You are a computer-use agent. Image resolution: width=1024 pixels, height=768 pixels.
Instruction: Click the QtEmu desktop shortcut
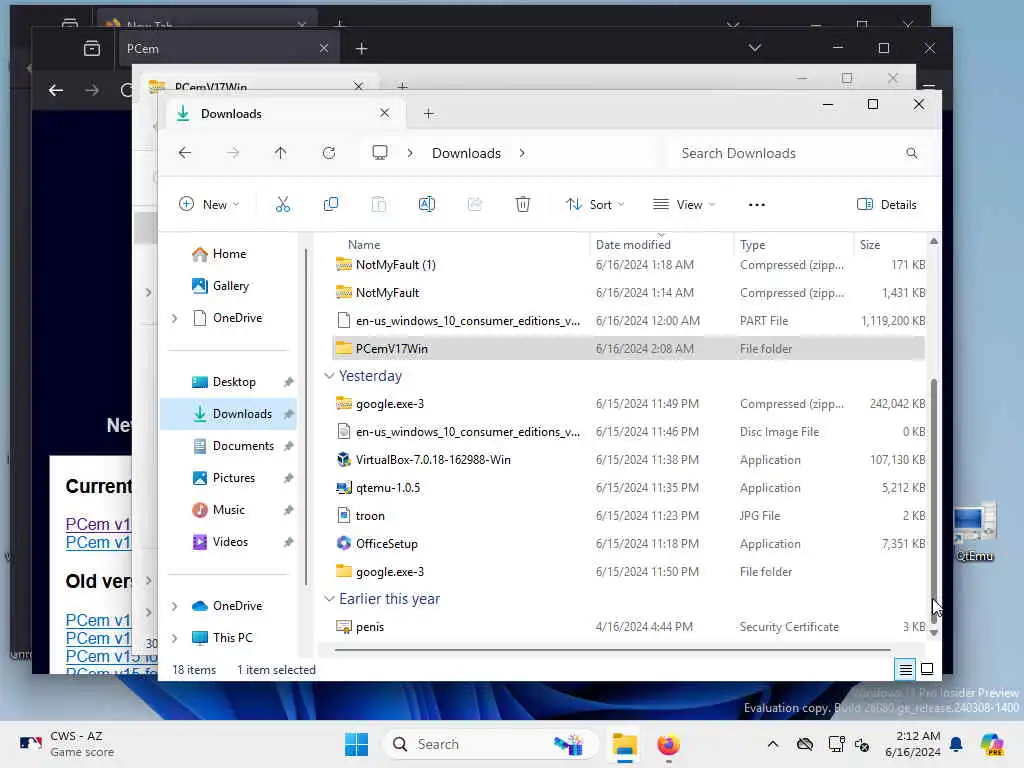click(974, 532)
